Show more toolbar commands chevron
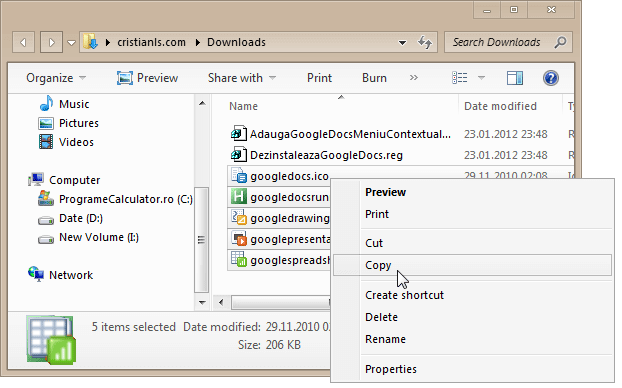 [x=414, y=77]
